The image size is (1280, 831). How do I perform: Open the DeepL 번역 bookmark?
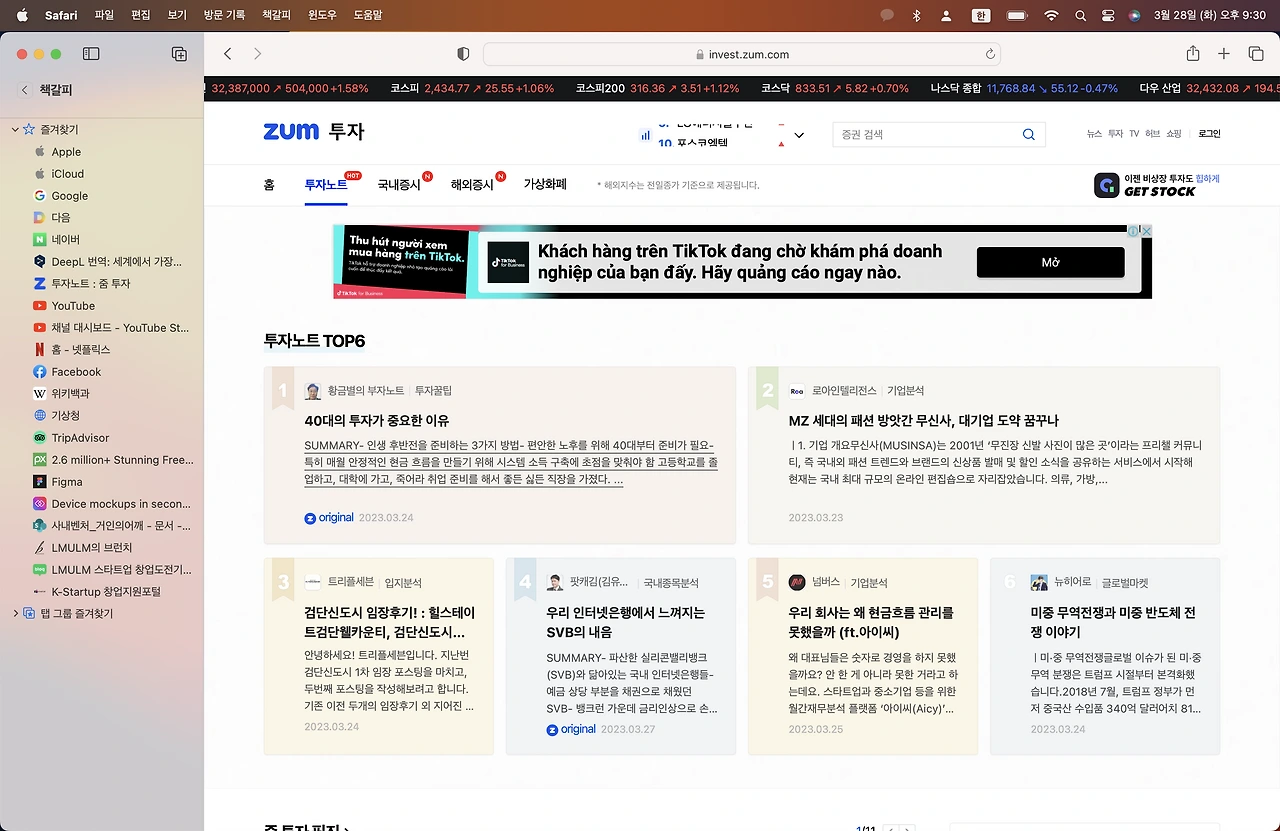pyautogui.click(x=117, y=262)
